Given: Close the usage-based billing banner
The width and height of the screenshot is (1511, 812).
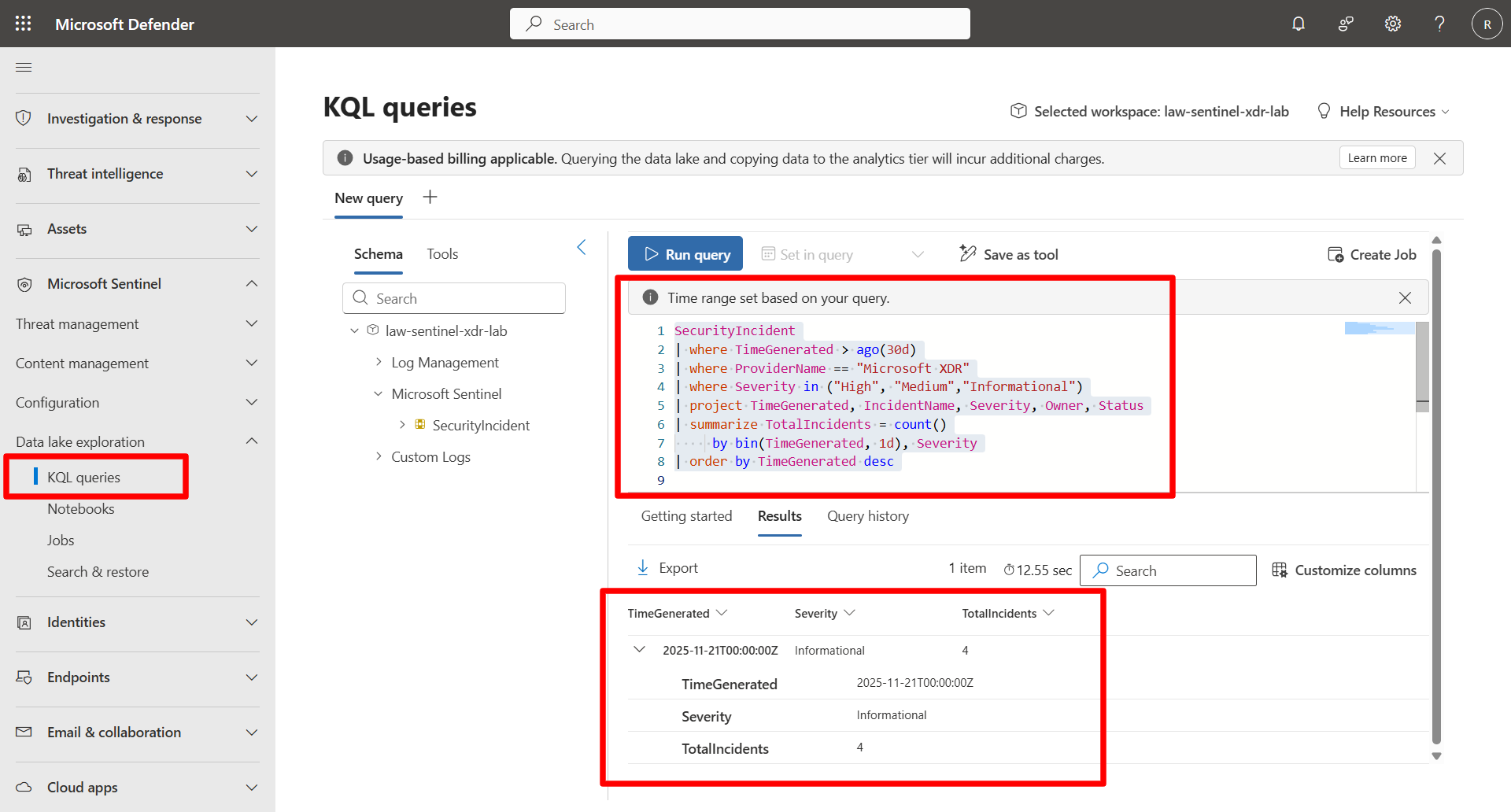Looking at the screenshot, I should [1439, 158].
